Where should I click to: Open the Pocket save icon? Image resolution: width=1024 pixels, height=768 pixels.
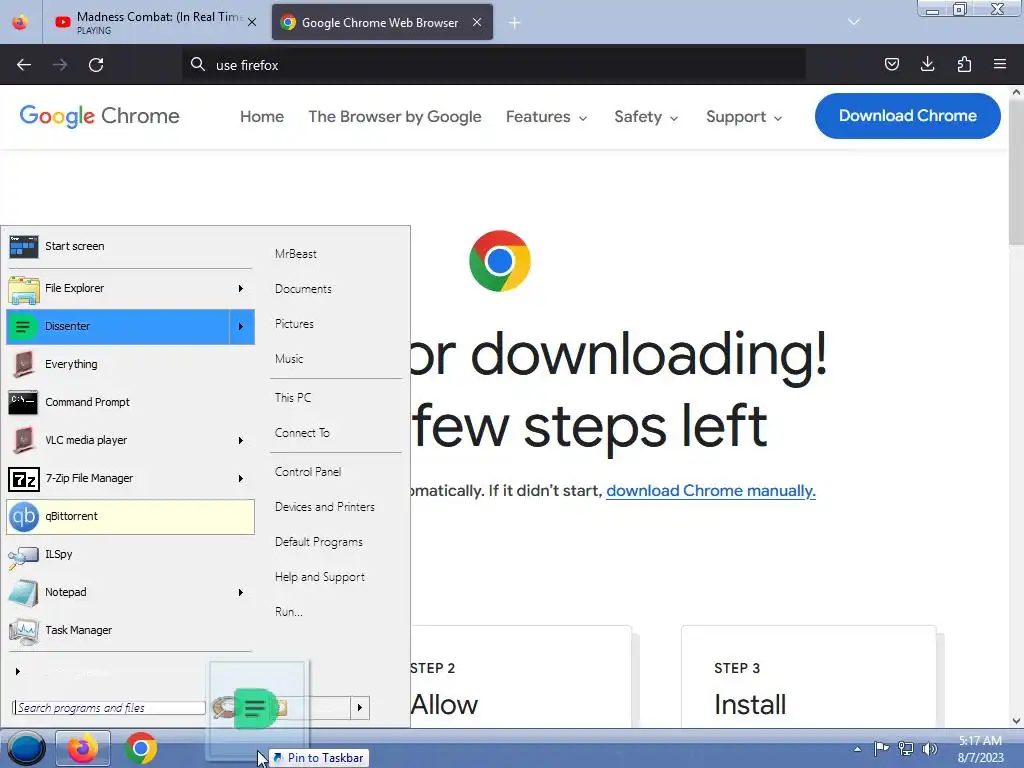pyautogui.click(x=891, y=64)
